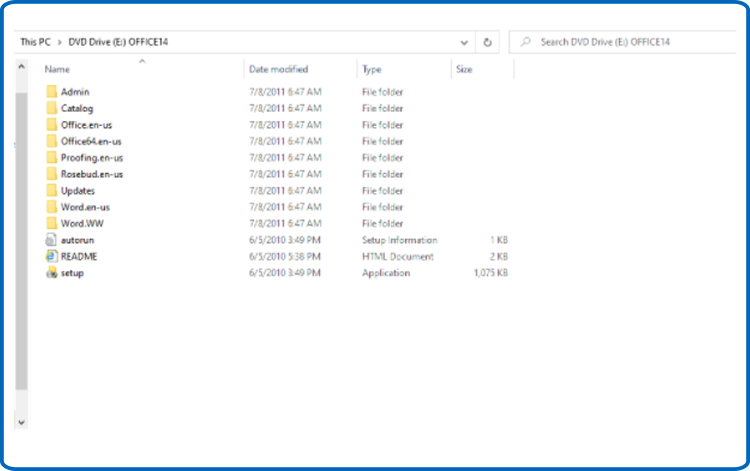
Task: Click the scrollbar up arrow
Action: tap(22, 67)
